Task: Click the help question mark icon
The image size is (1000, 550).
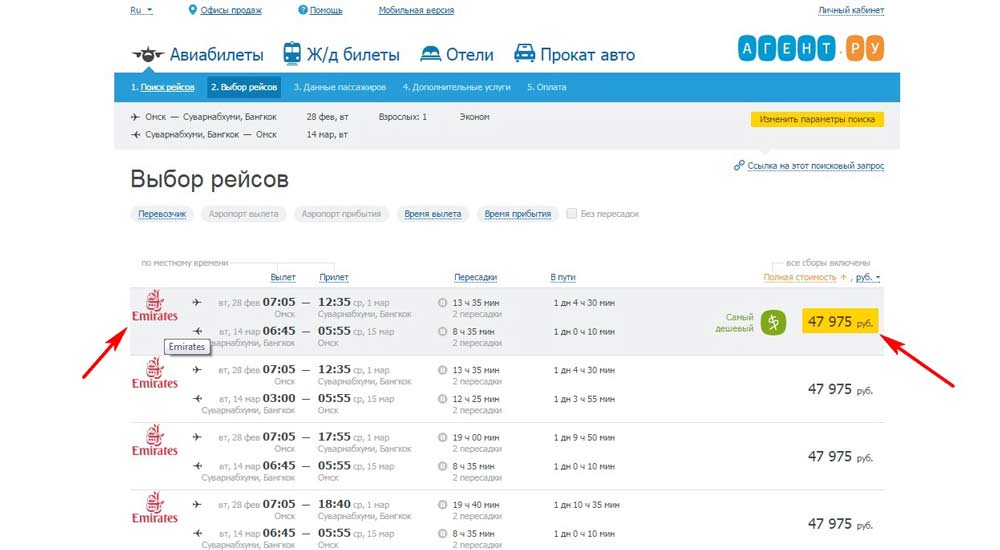Action: 303,10
